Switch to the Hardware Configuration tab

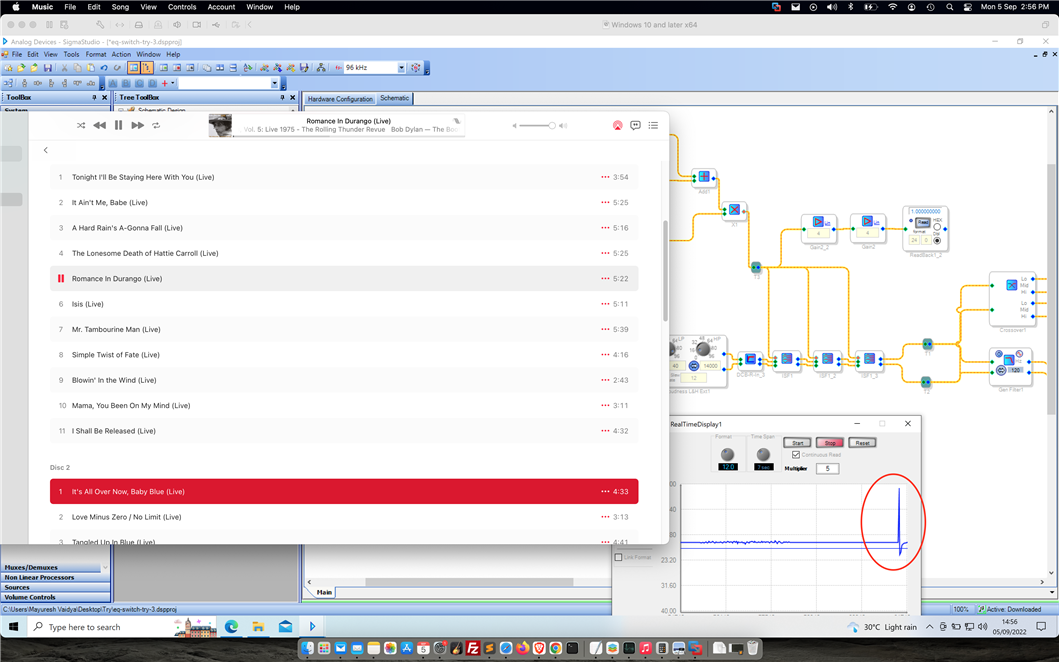(x=340, y=99)
